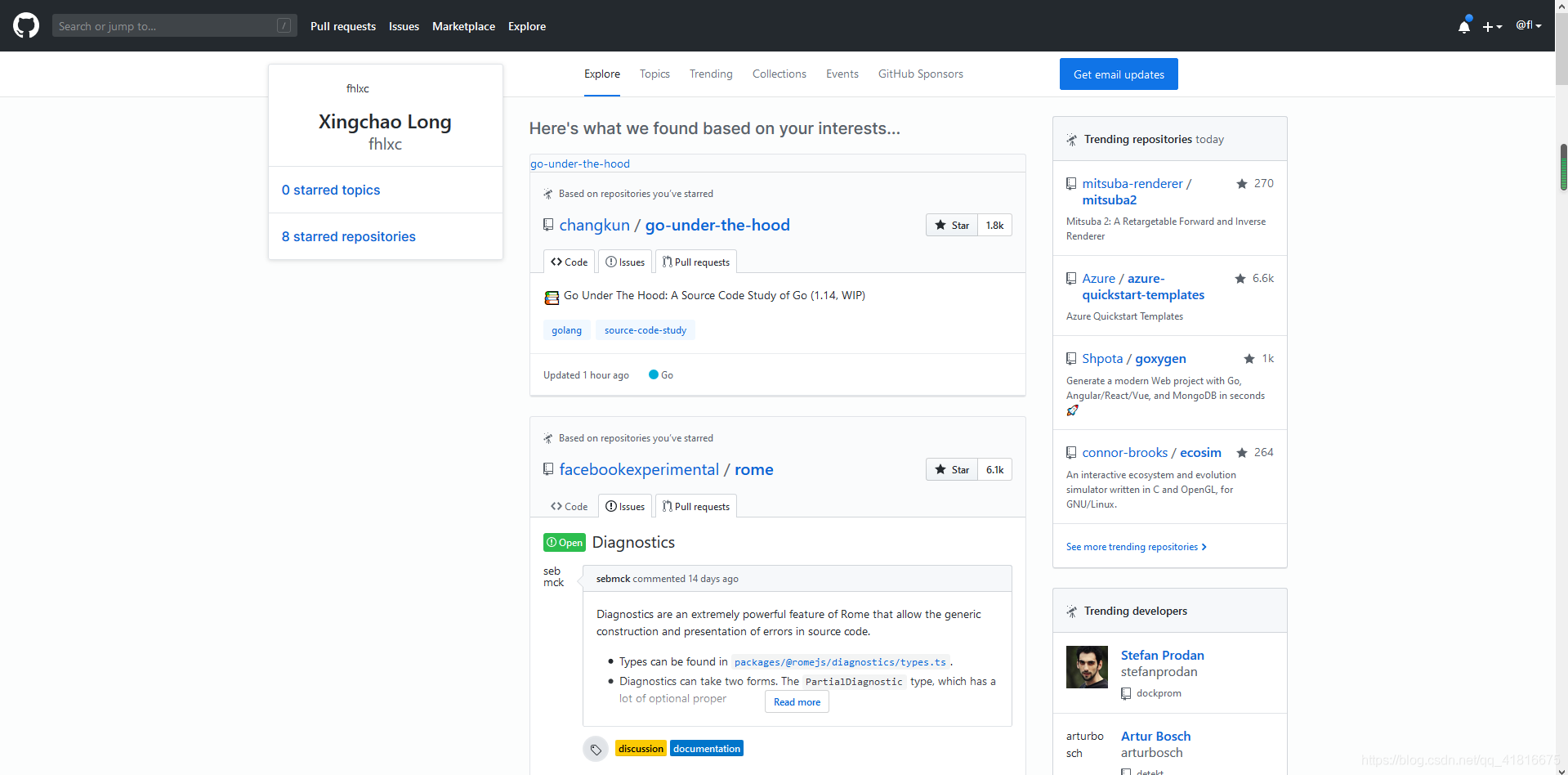Click the fhlxc profile avatar image
The height and width of the screenshot is (775, 1568).
[357, 88]
